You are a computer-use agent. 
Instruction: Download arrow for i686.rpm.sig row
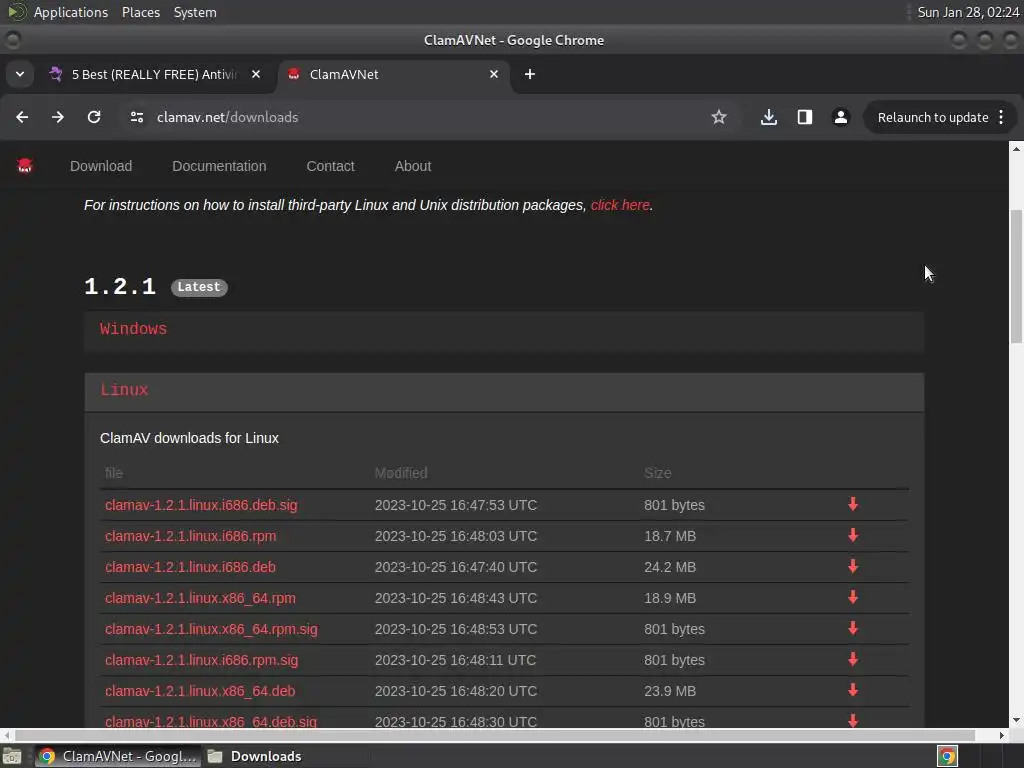(x=853, y=660)
